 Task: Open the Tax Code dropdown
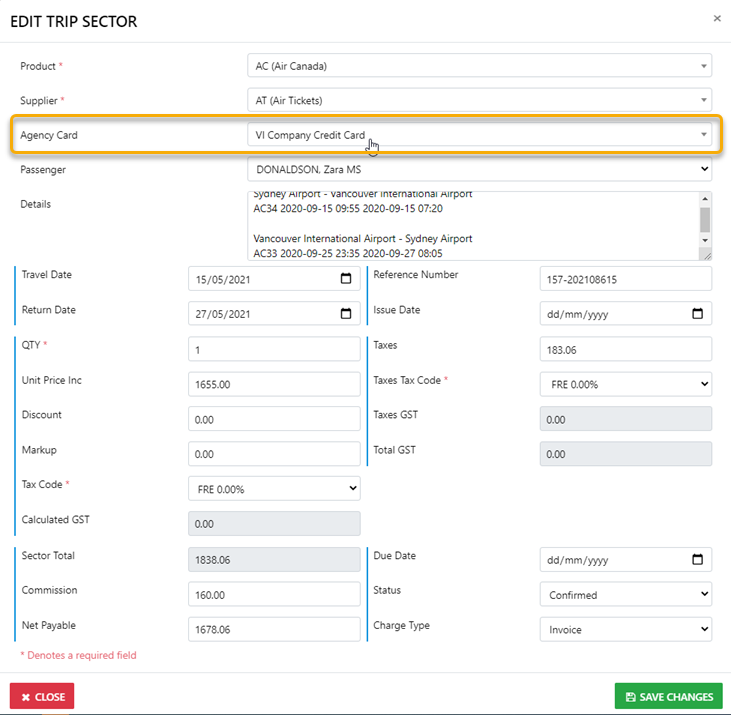pyautogui.click(x=274, y=489)
